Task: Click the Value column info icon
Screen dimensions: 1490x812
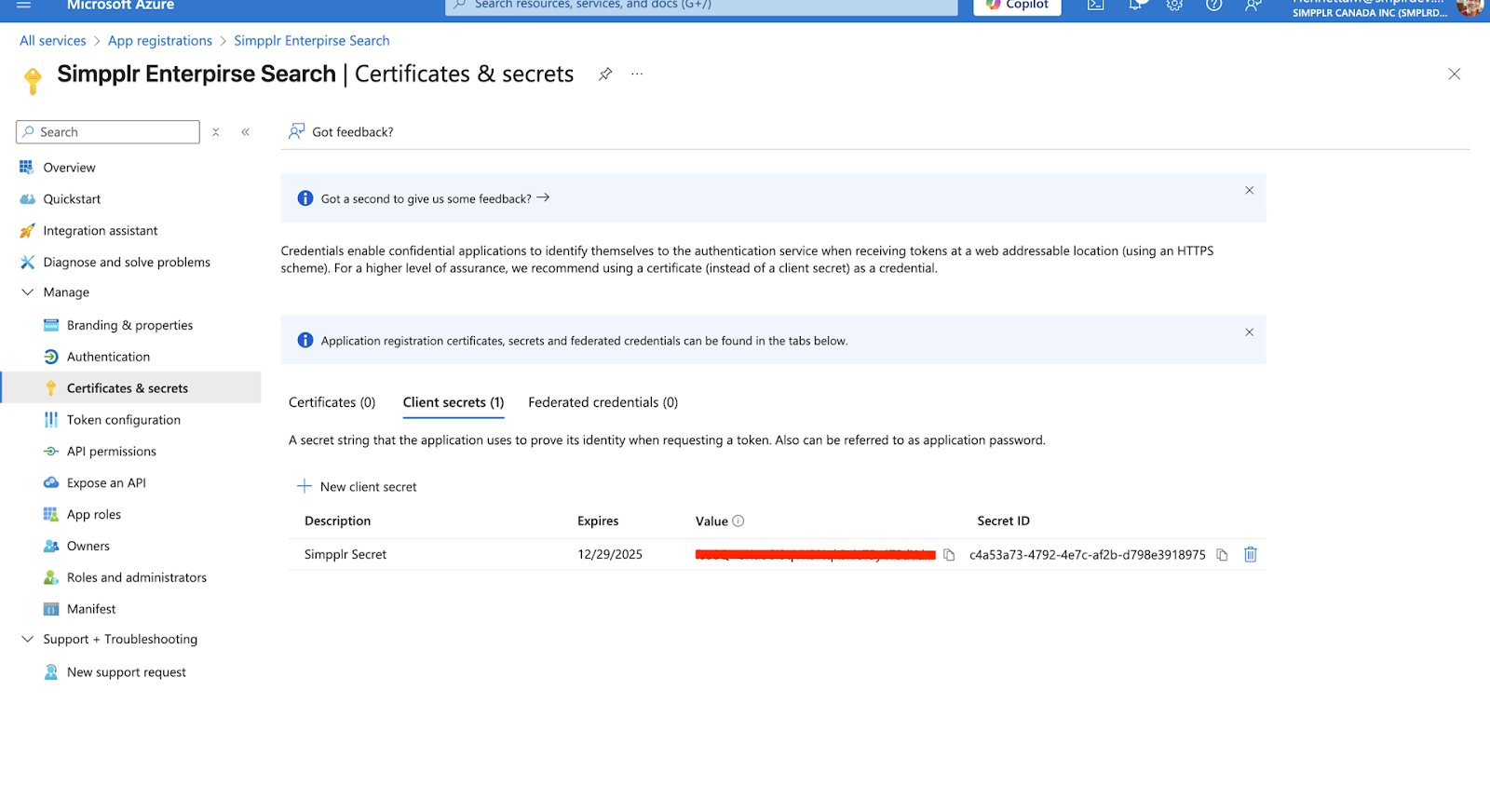Action: (x=738, y=521)
